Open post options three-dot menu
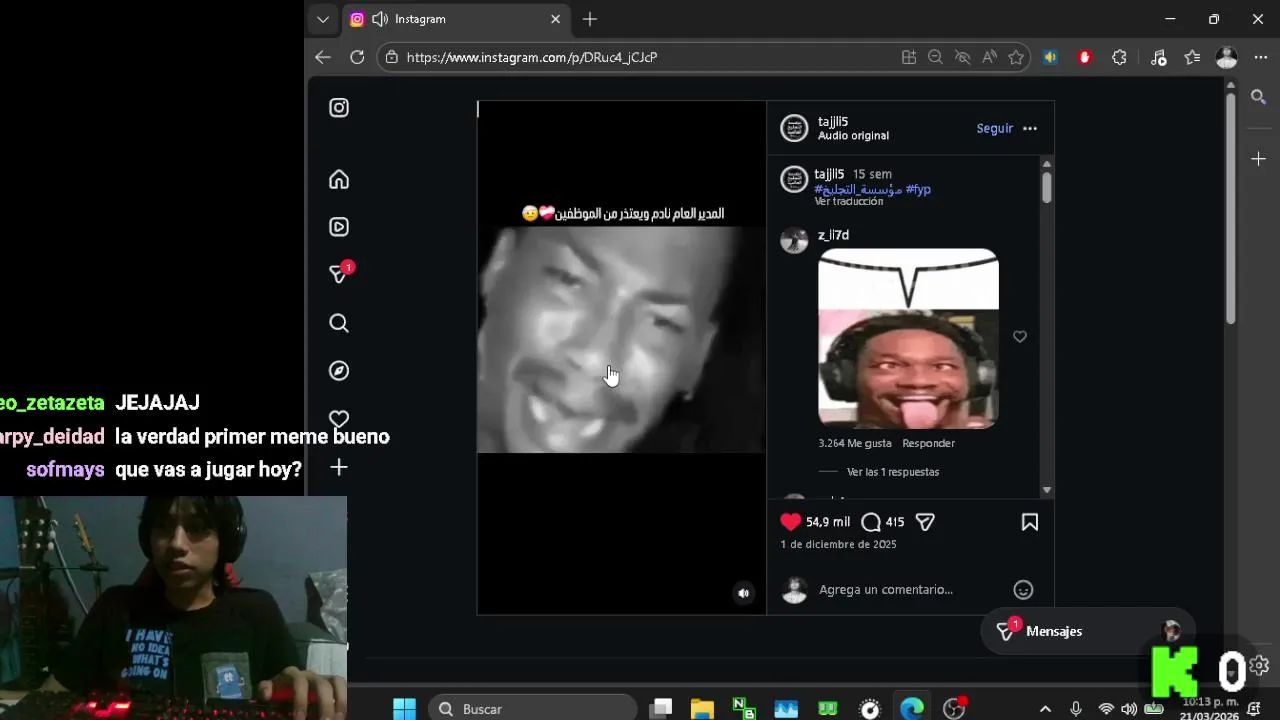The image size is (1280, 720). click(1030, 129)
